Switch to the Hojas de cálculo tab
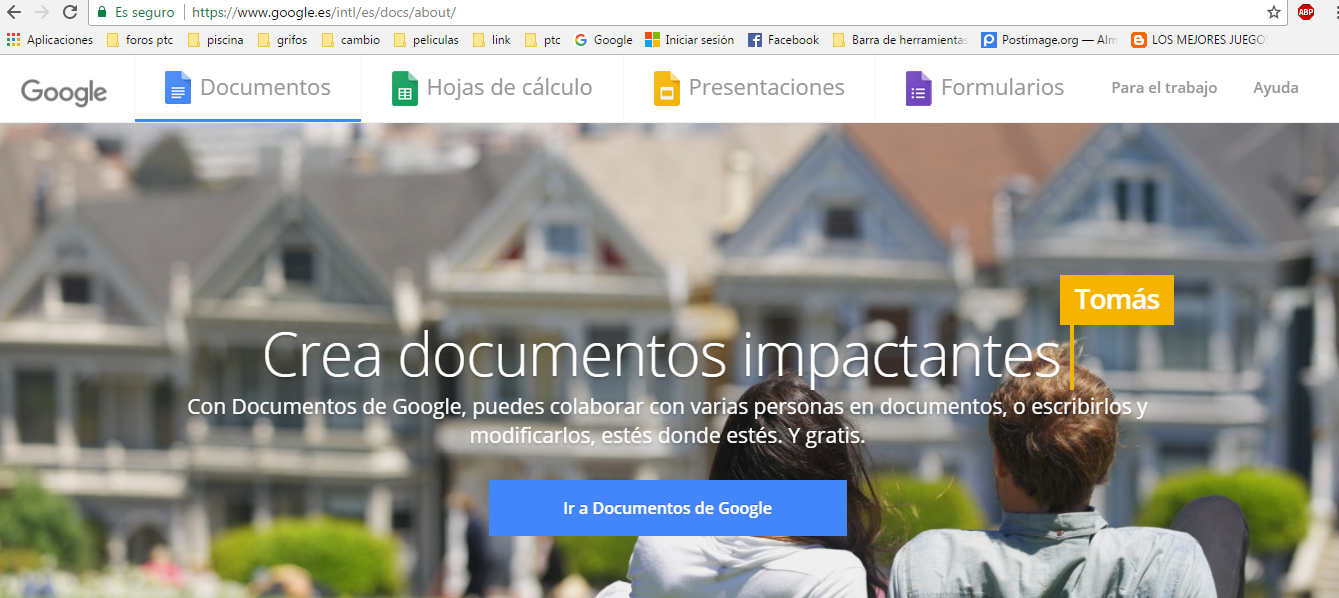This screenshot has width=1339, height=598. (x=492, y=88)
